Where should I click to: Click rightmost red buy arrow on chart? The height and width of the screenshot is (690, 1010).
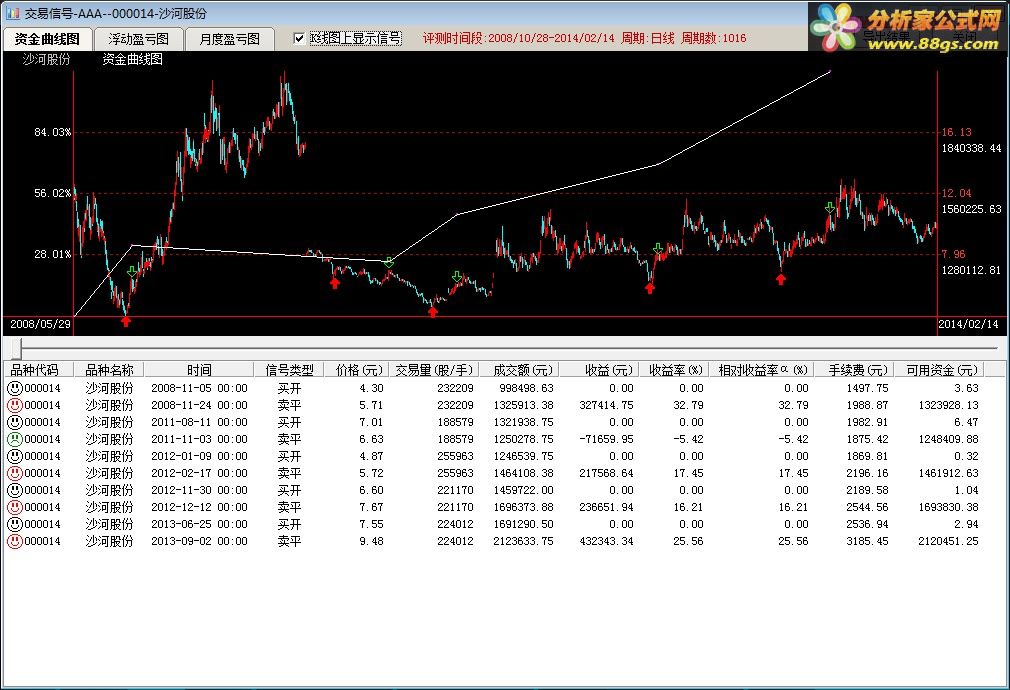click(x=781, y=279)
